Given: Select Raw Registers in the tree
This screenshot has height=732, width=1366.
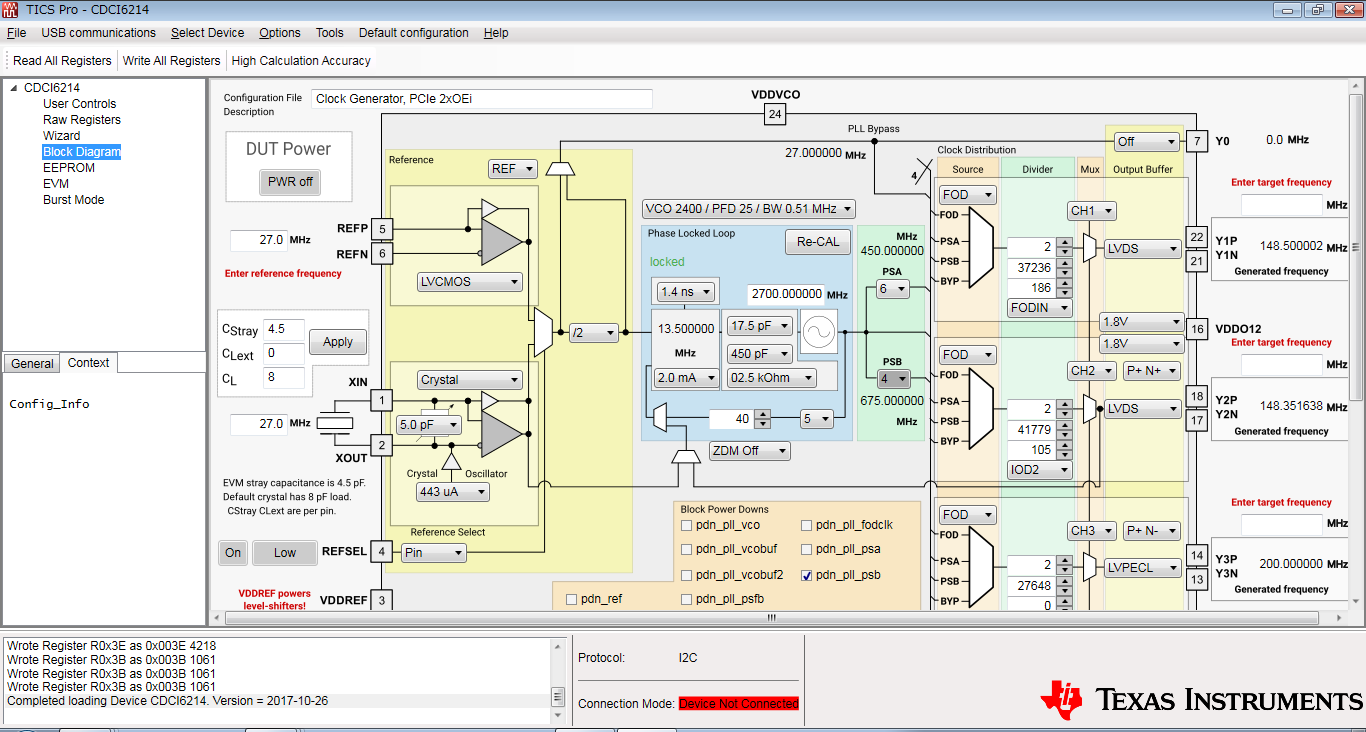Looking at the screenshot, I should [x=82, y=120].
